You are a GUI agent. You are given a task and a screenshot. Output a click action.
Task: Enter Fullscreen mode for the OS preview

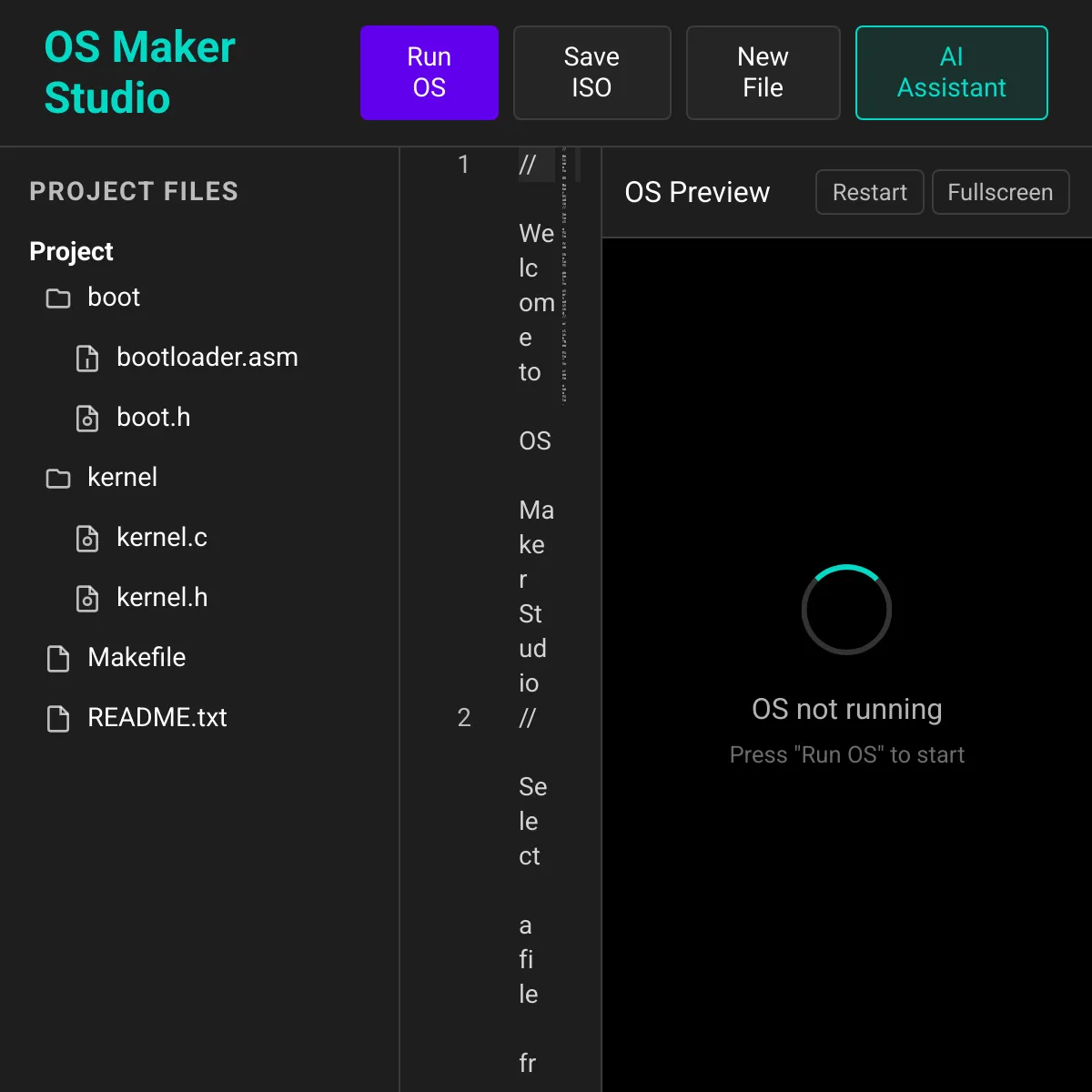pyautogui.click(x=1000, y=192)
